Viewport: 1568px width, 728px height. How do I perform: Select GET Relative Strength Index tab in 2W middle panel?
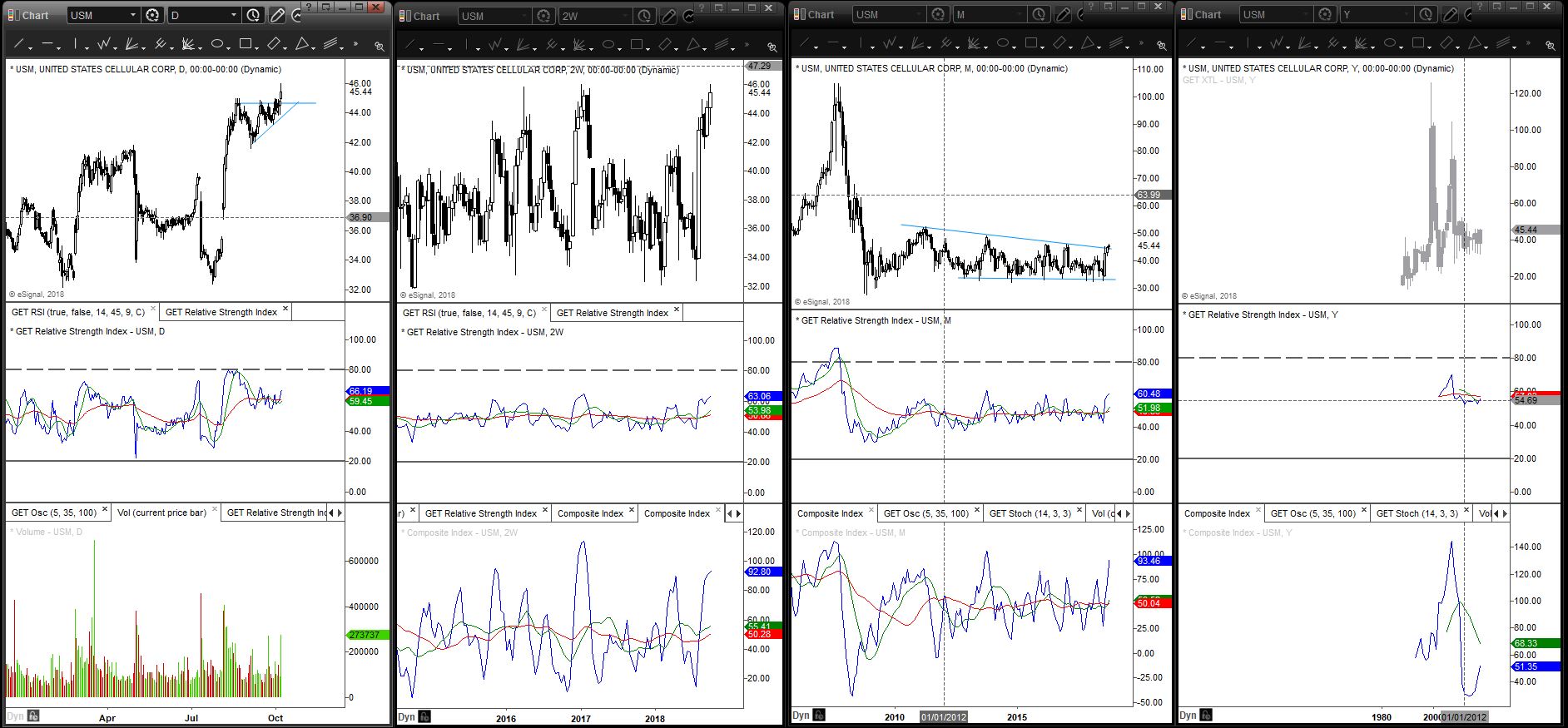click(612, 313)
